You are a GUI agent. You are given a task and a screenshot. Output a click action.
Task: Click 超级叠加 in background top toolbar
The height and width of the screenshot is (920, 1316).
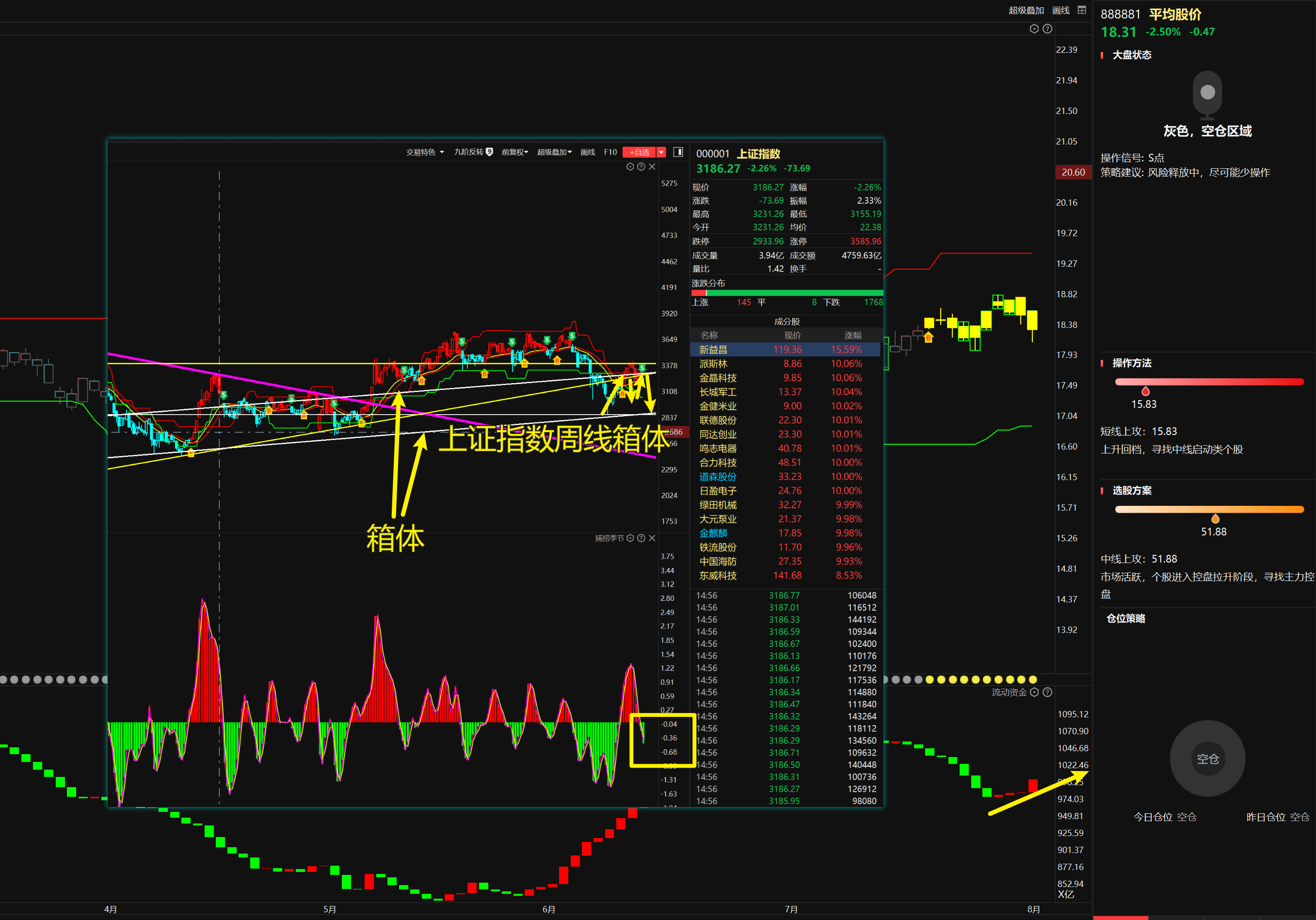pyautogui.click(x=1026, y=10)
